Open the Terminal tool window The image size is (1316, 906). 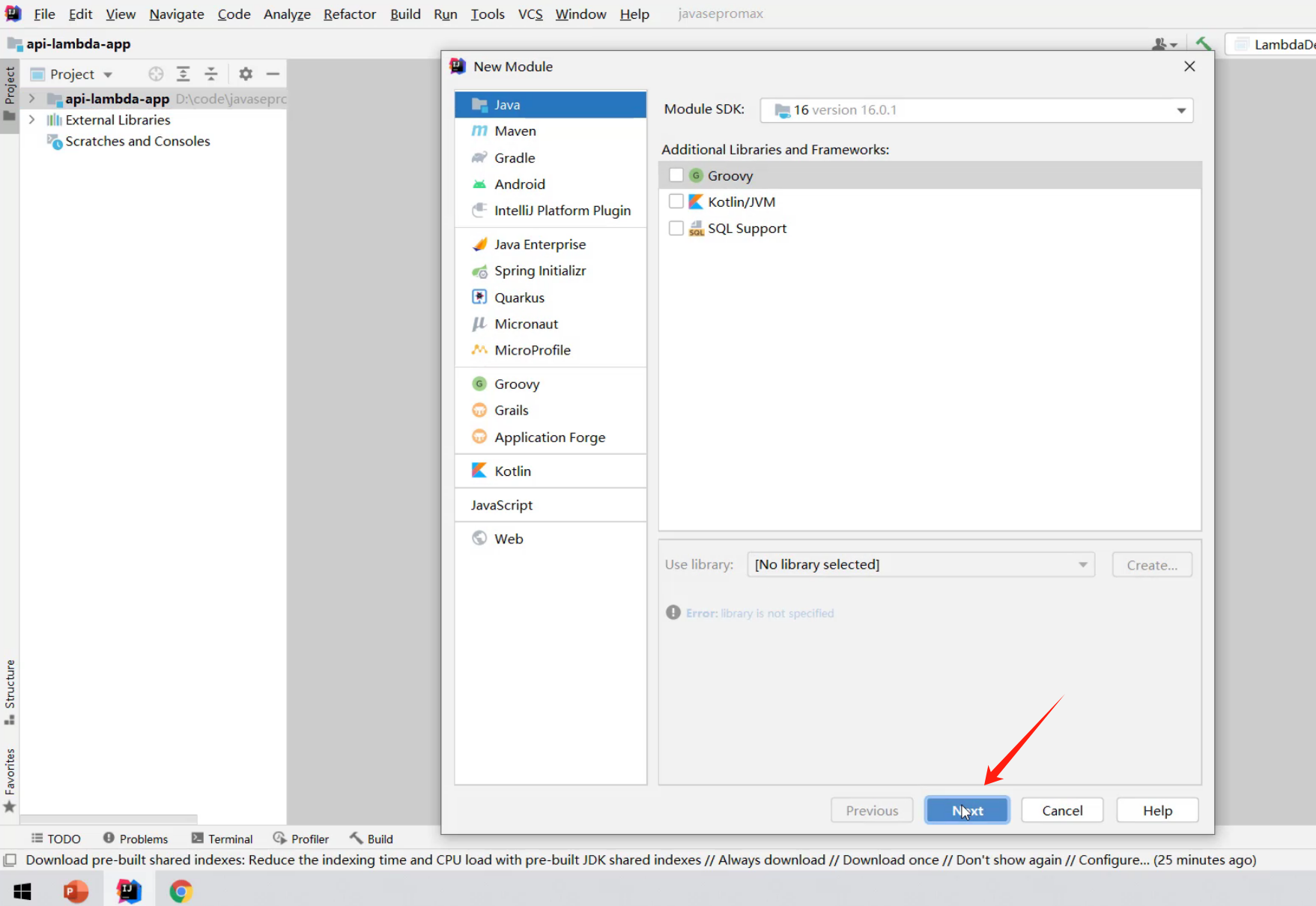222,839
